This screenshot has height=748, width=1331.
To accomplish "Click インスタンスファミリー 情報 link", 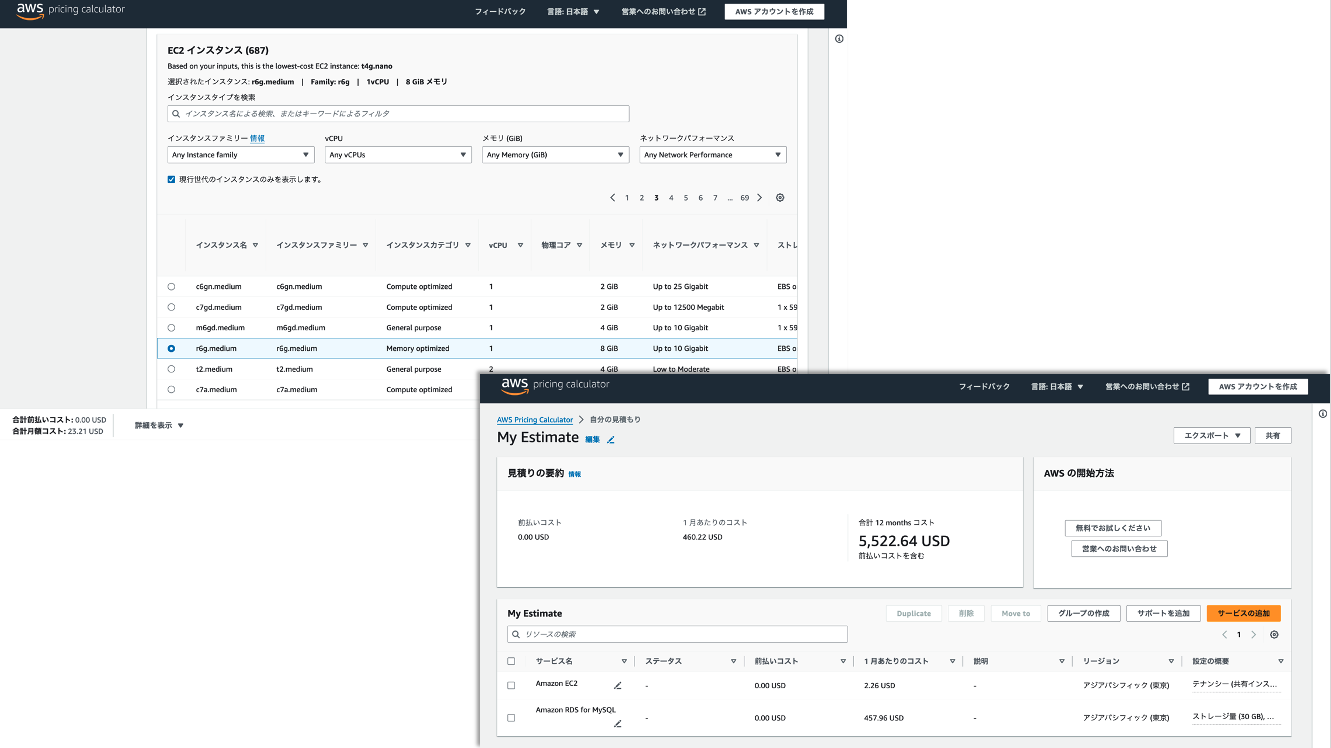I will pos(257,138).
